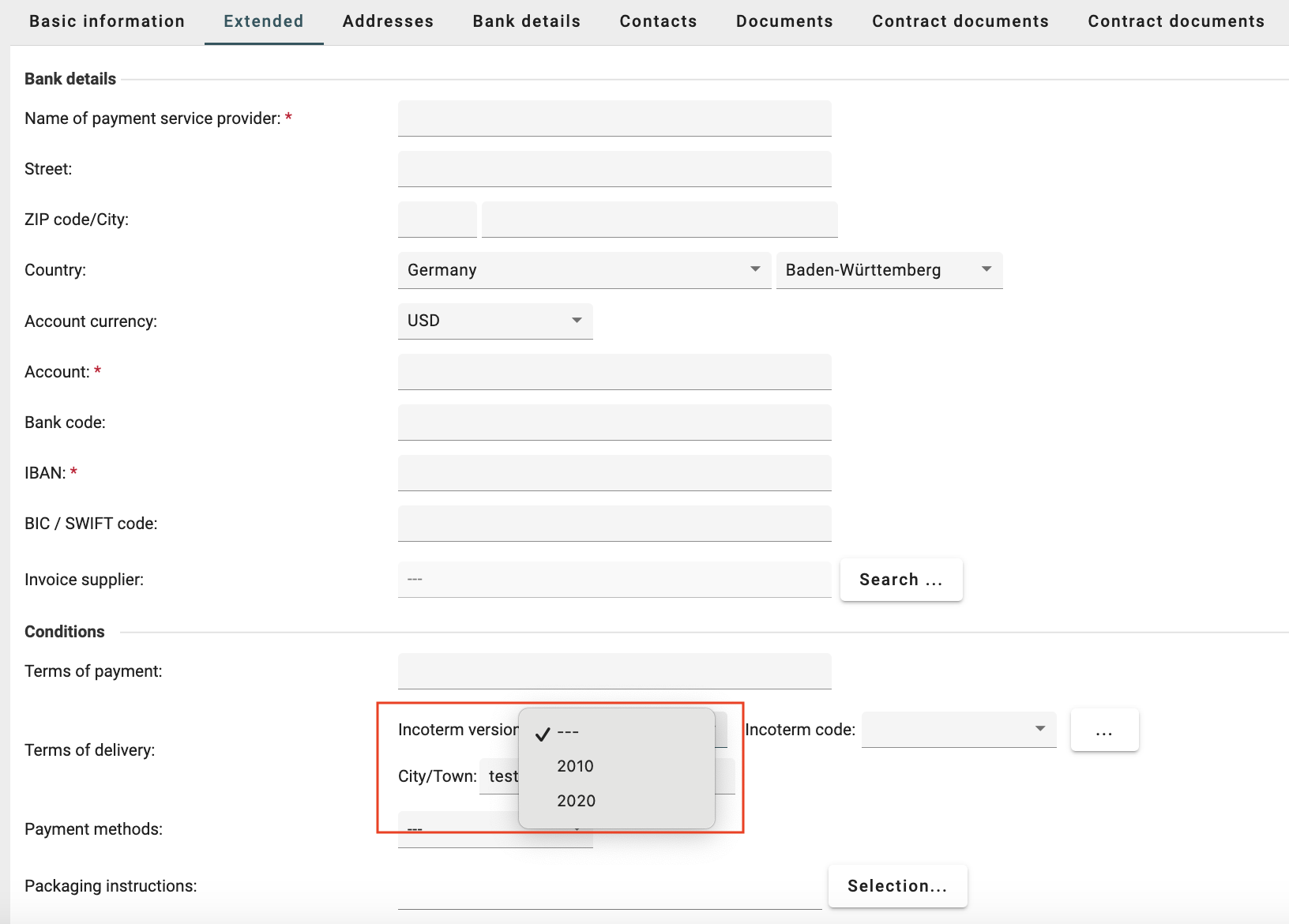The width and height of the screenshot is (1289, 924).
Task: Open the Baden-Württemberg state dropdown
Action: pos(889,270)
